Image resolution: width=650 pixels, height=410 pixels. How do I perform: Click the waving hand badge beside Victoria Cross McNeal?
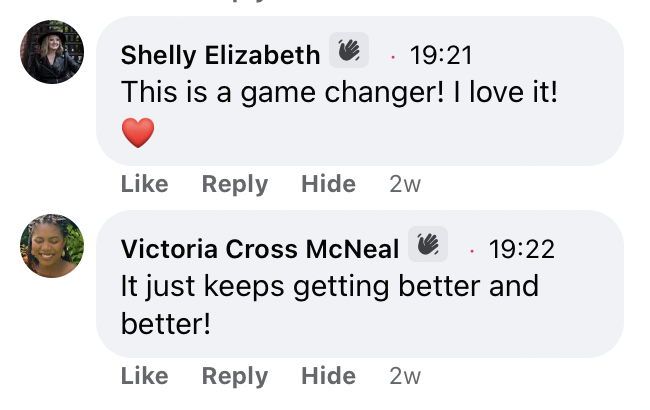click(x=428, y=244)
